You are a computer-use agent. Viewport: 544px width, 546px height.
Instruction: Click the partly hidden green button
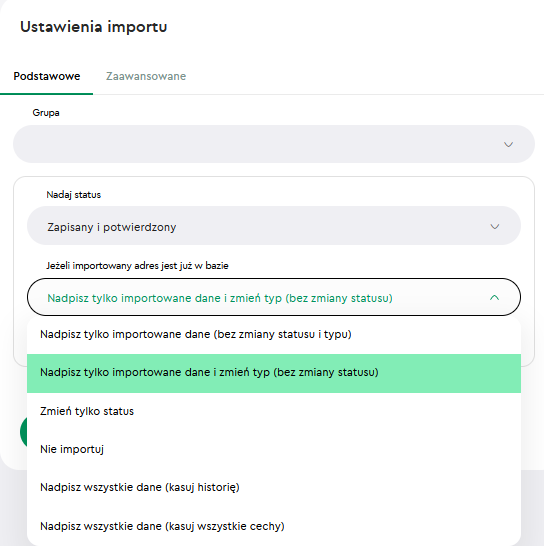point(23,432)
